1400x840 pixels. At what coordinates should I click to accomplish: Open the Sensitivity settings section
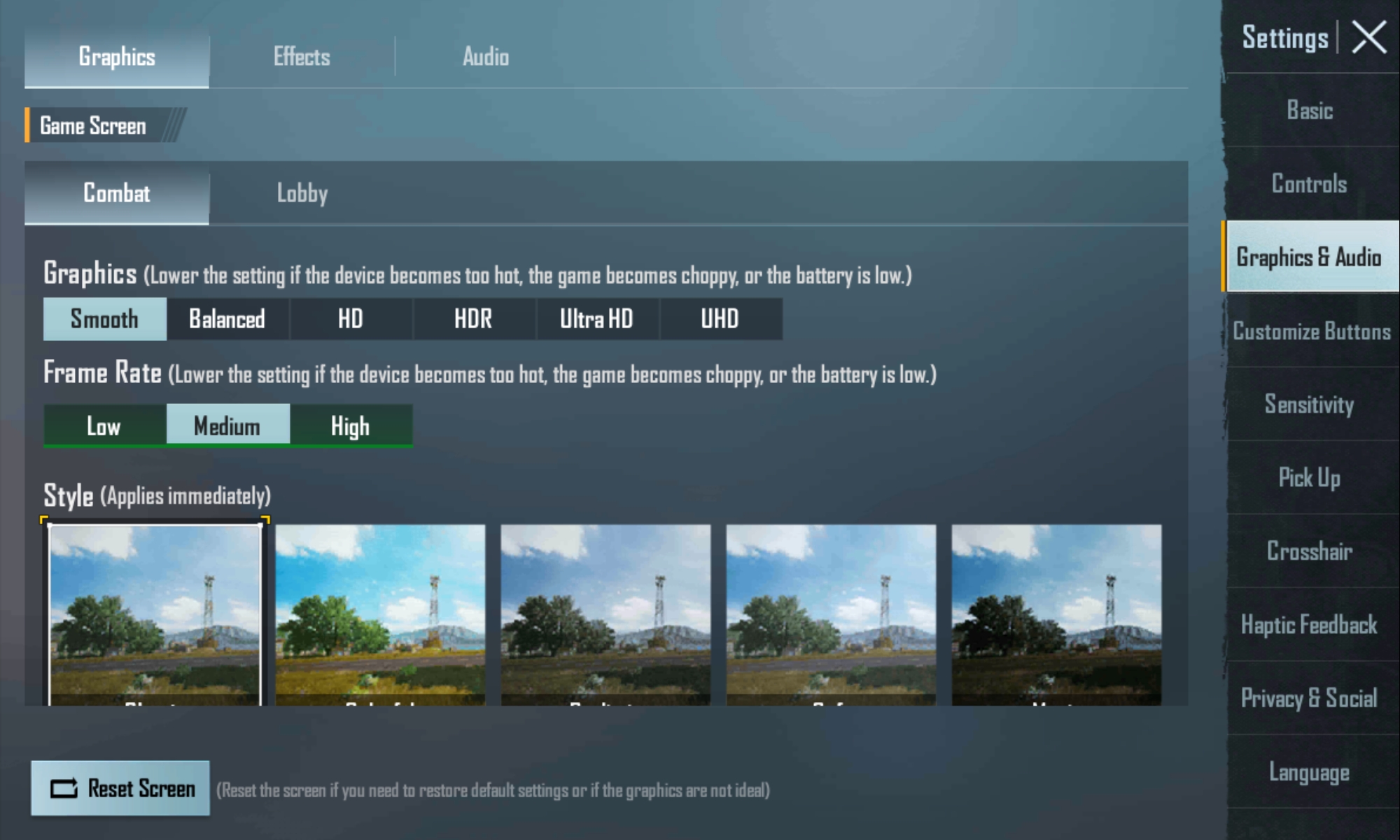click(x=1310, y=404)
